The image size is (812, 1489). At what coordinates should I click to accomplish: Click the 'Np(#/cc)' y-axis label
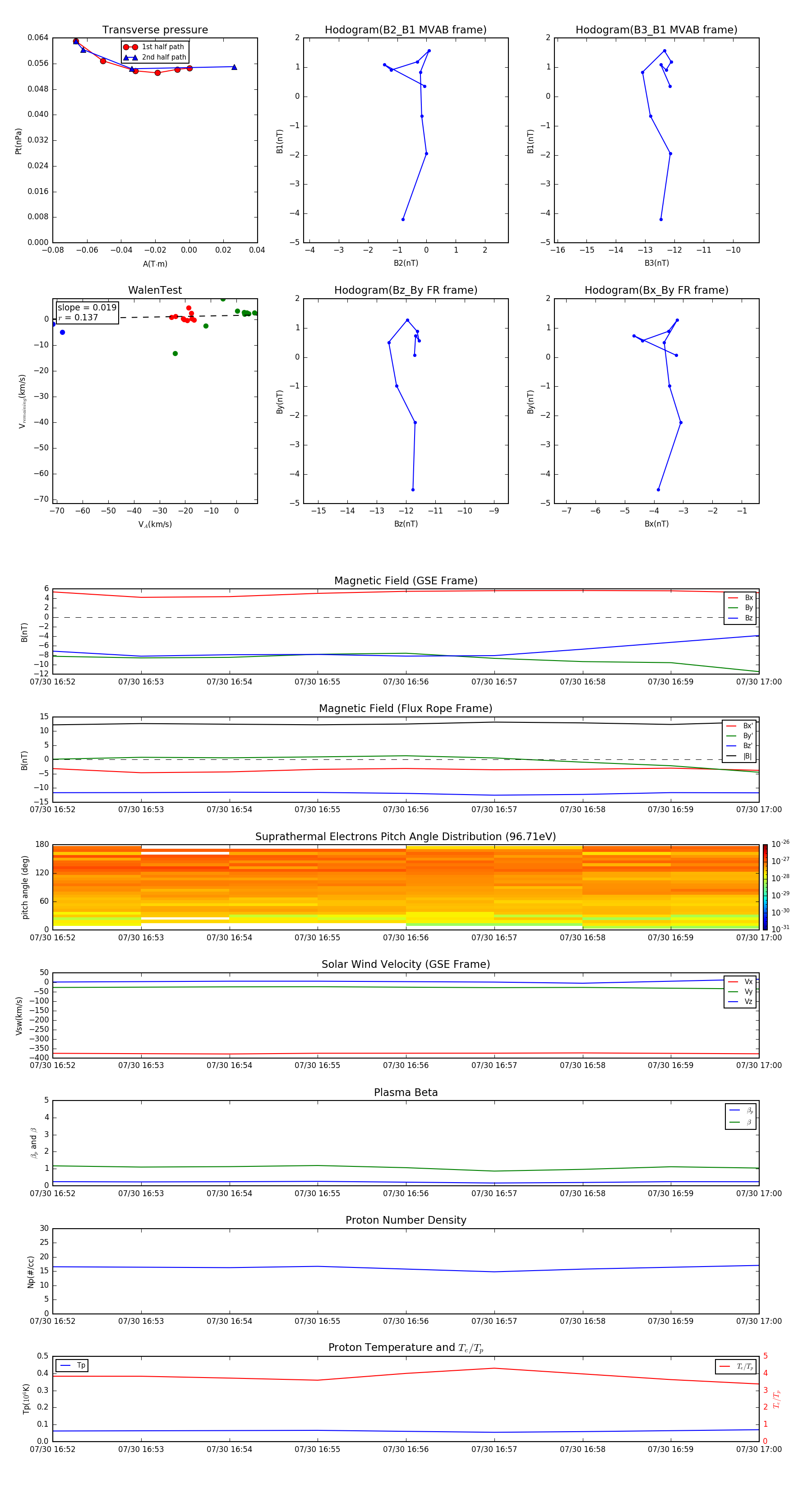(31, 1272)
